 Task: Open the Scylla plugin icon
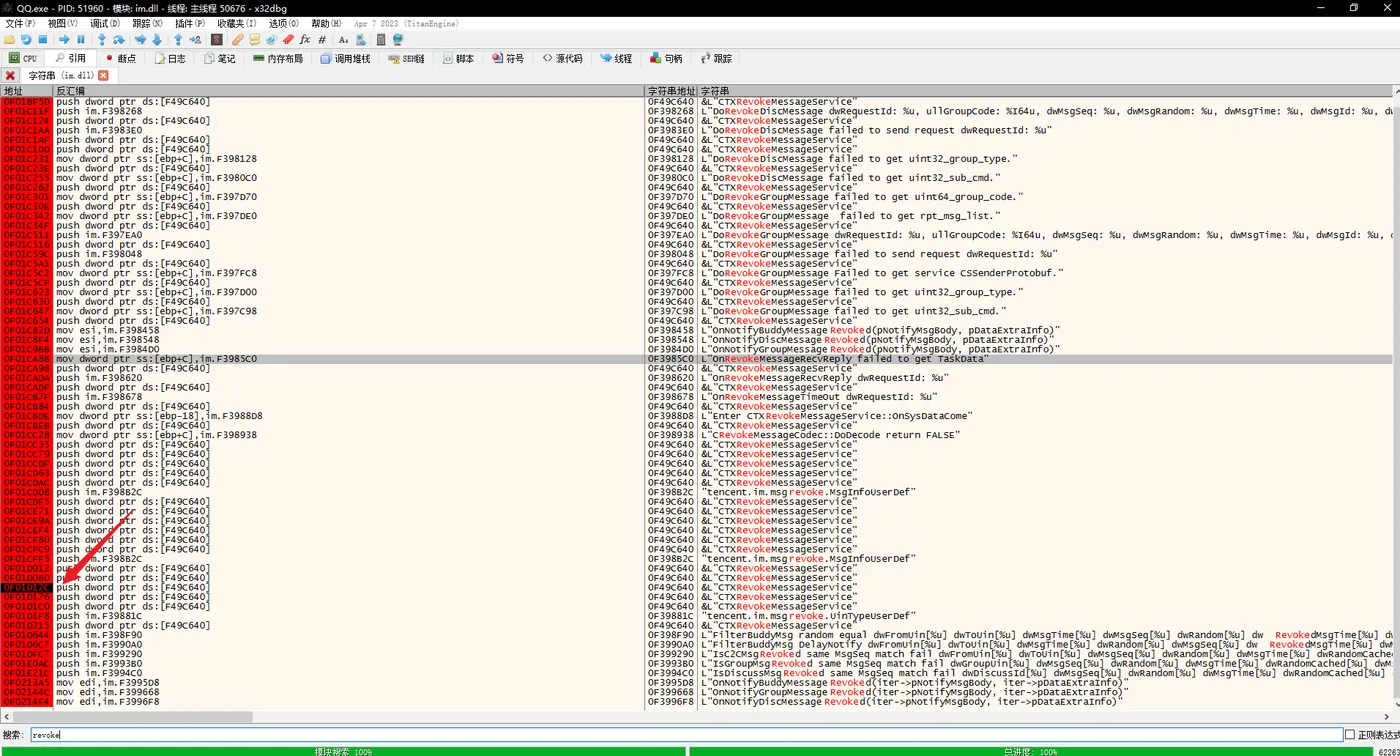tap(216, 40)
